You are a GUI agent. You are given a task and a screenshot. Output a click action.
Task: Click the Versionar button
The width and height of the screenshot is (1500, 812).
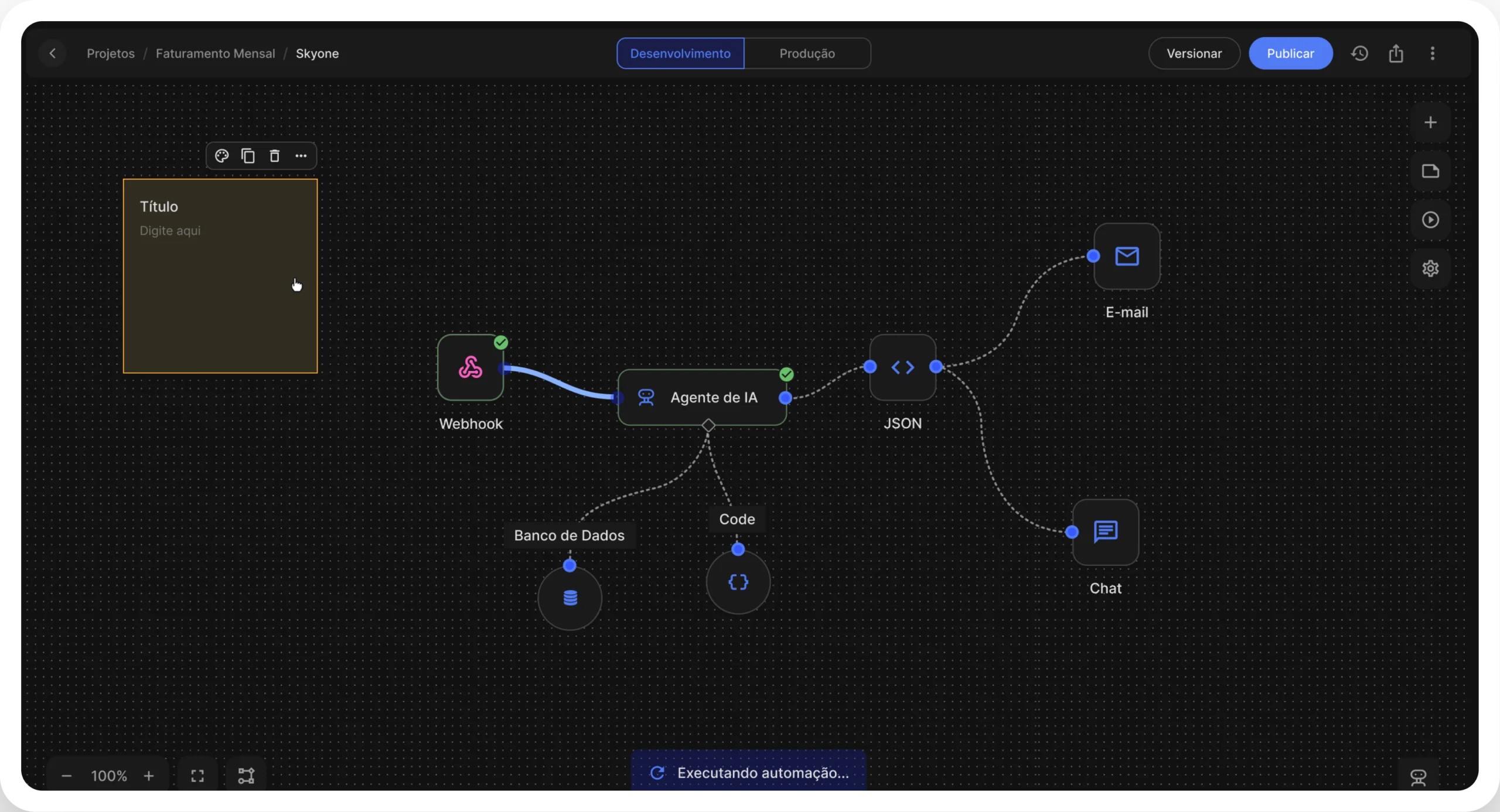pos(1194,53)
